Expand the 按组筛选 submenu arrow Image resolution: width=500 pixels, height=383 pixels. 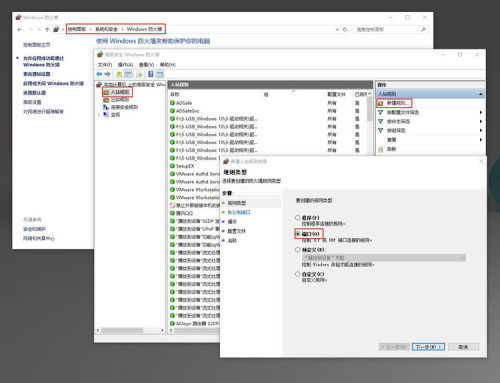pyautogui.click(x=481, y=130)
